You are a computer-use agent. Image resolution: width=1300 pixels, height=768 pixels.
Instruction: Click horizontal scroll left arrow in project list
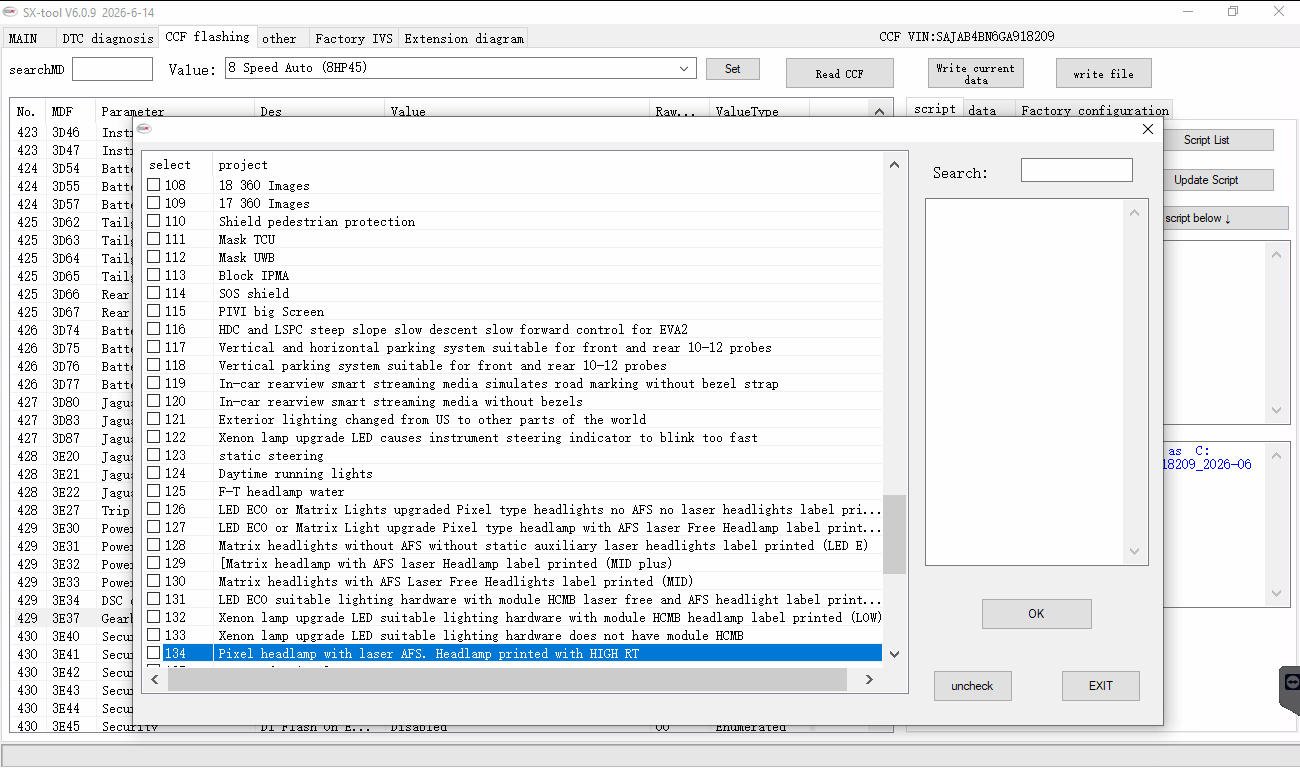pyautogui.click(x=155, y=679)
